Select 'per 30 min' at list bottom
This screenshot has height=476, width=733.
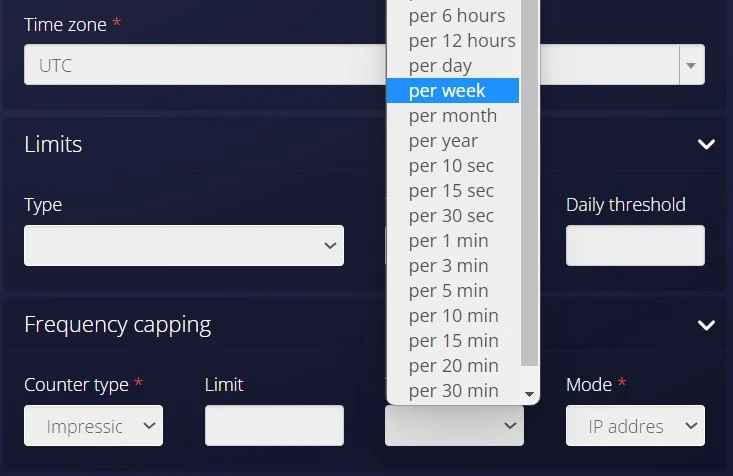tap(453, 391)
